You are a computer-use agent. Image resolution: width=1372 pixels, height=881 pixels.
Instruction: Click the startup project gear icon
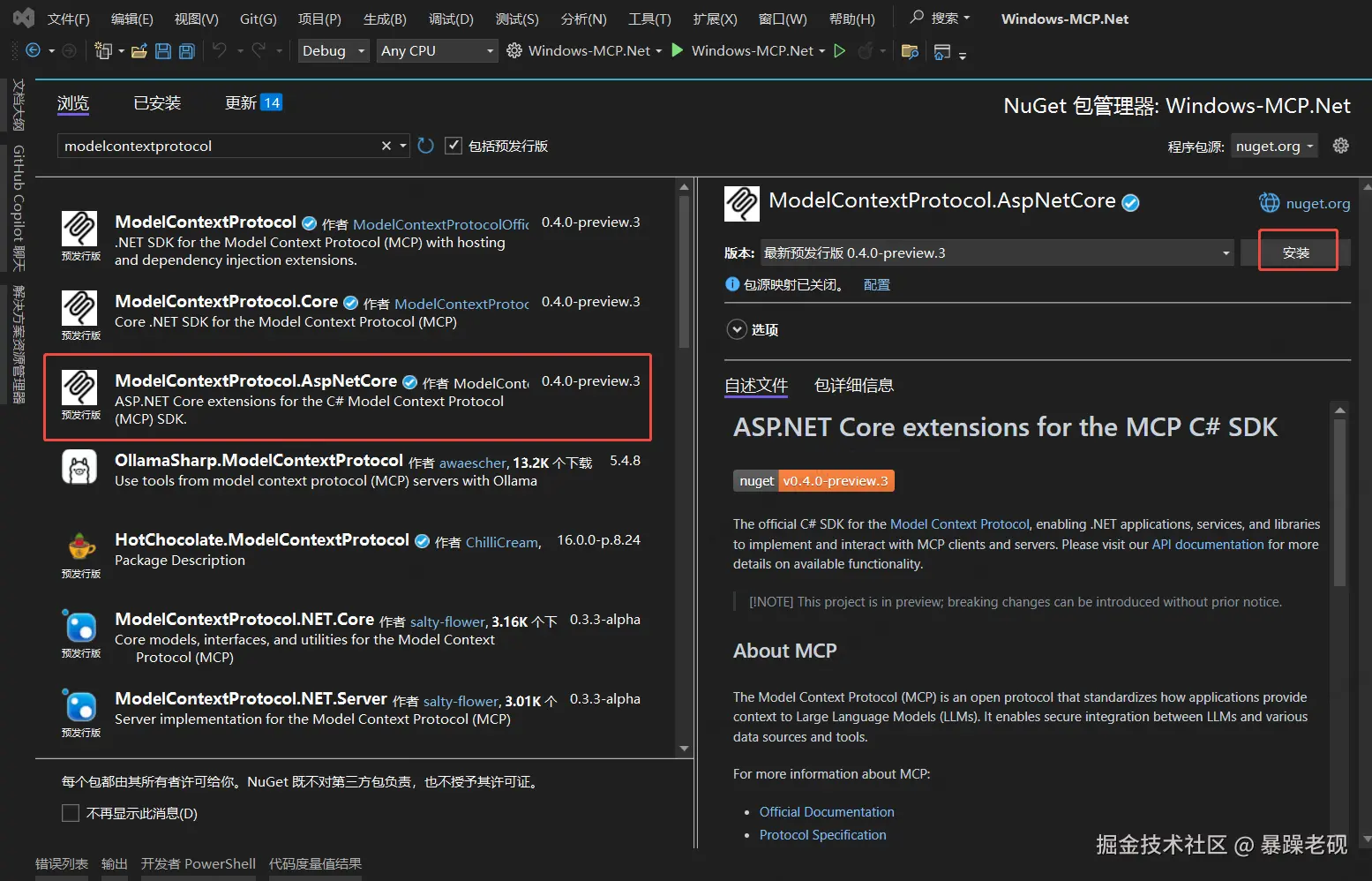click(x=514, y=50)
